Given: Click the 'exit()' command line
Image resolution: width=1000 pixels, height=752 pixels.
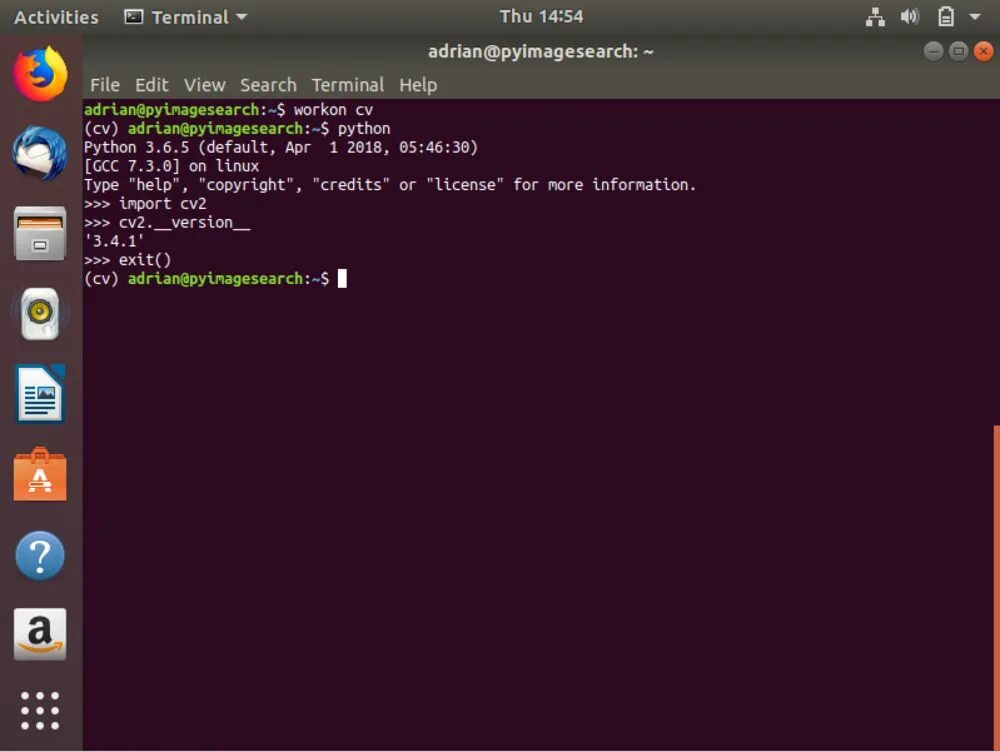Looking at the screenshot, I should [x=128, y=260].
